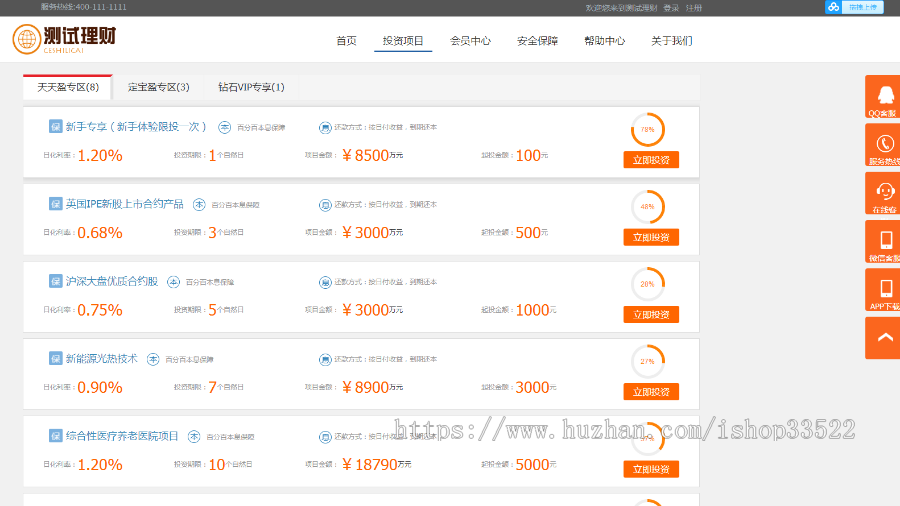Click the upload button beside cloud icon
The width and height of the screenshot is (900, 506).
pyautogui.click(x=863, y=7)
